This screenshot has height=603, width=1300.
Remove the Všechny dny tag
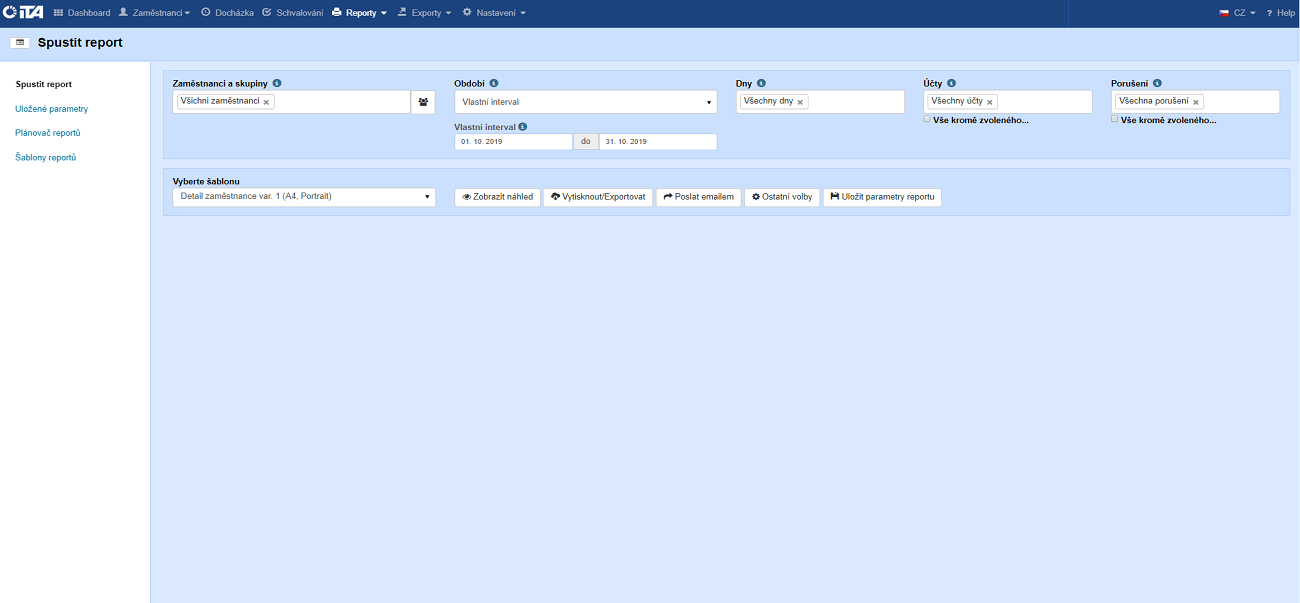pyautogui.click(x=800, y=102)
